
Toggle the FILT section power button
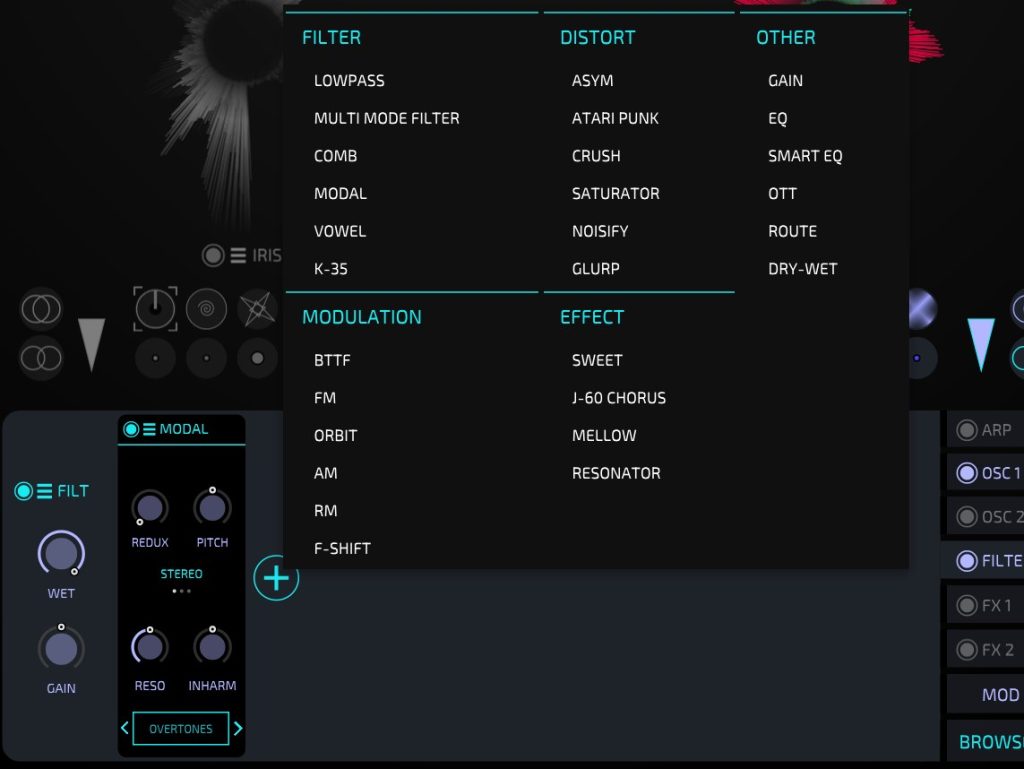coord(23,491)
